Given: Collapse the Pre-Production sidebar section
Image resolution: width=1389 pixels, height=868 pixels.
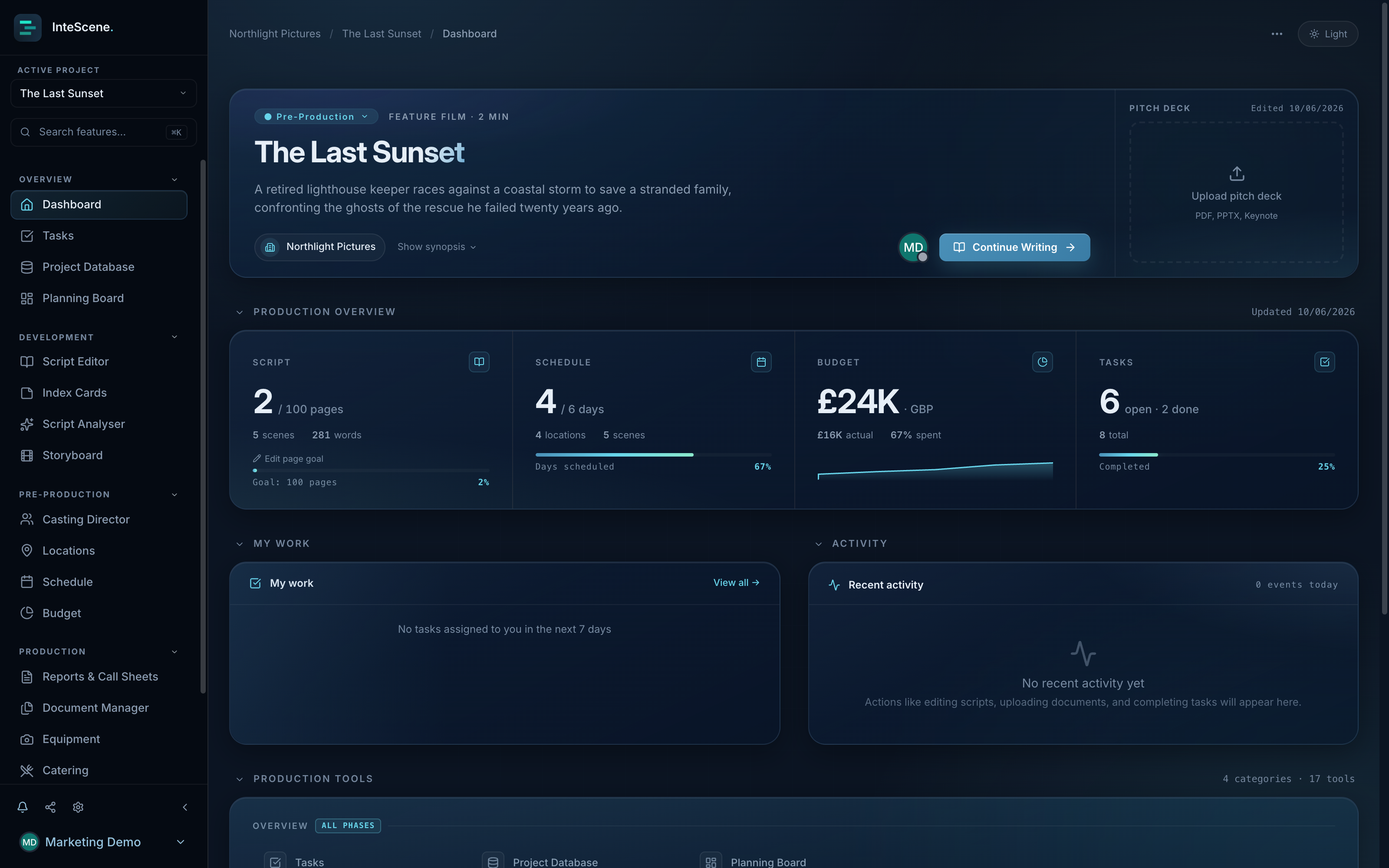Looking at the screenshot, I should click(x=174, y=494).
